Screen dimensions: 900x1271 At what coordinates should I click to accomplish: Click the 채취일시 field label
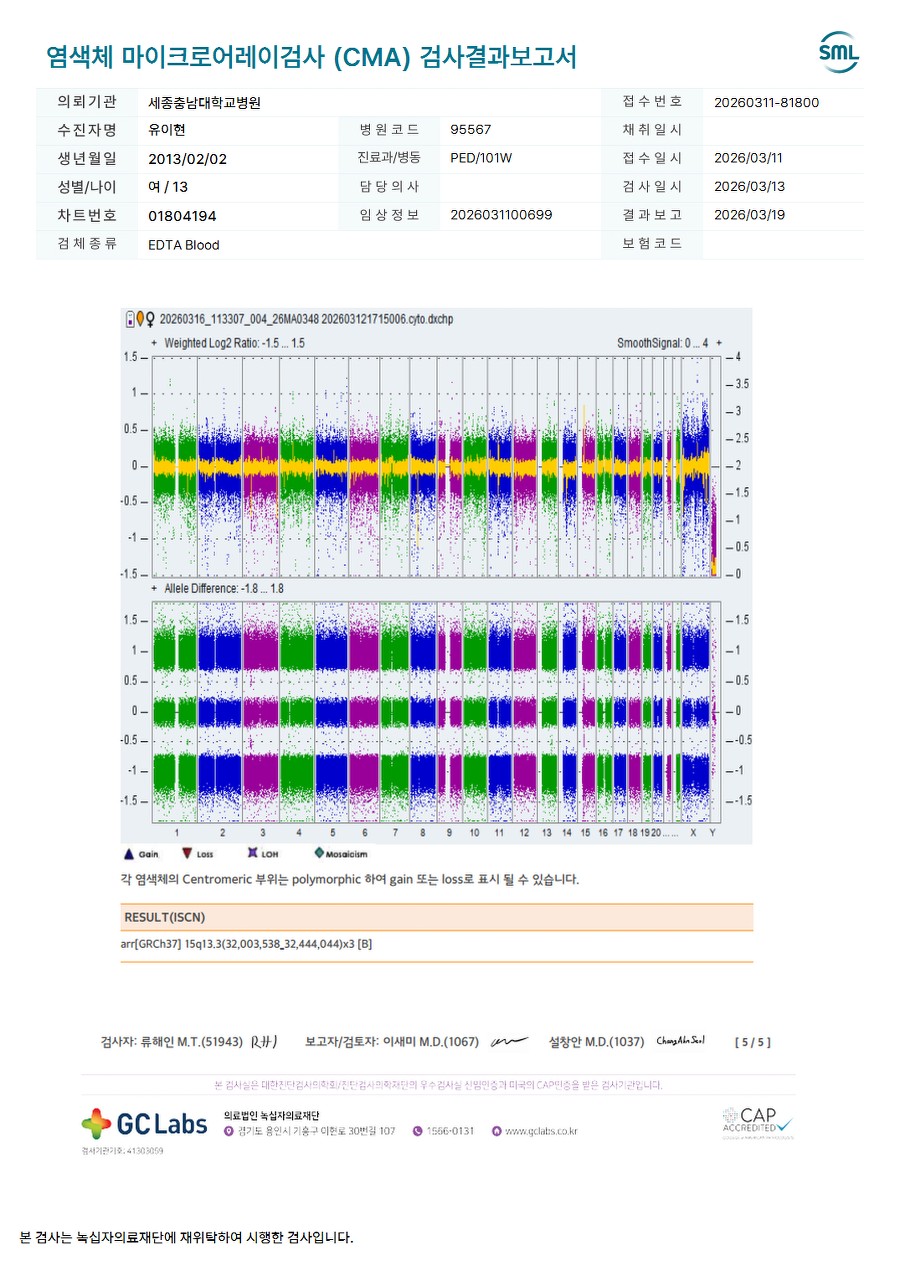(652, 130)
